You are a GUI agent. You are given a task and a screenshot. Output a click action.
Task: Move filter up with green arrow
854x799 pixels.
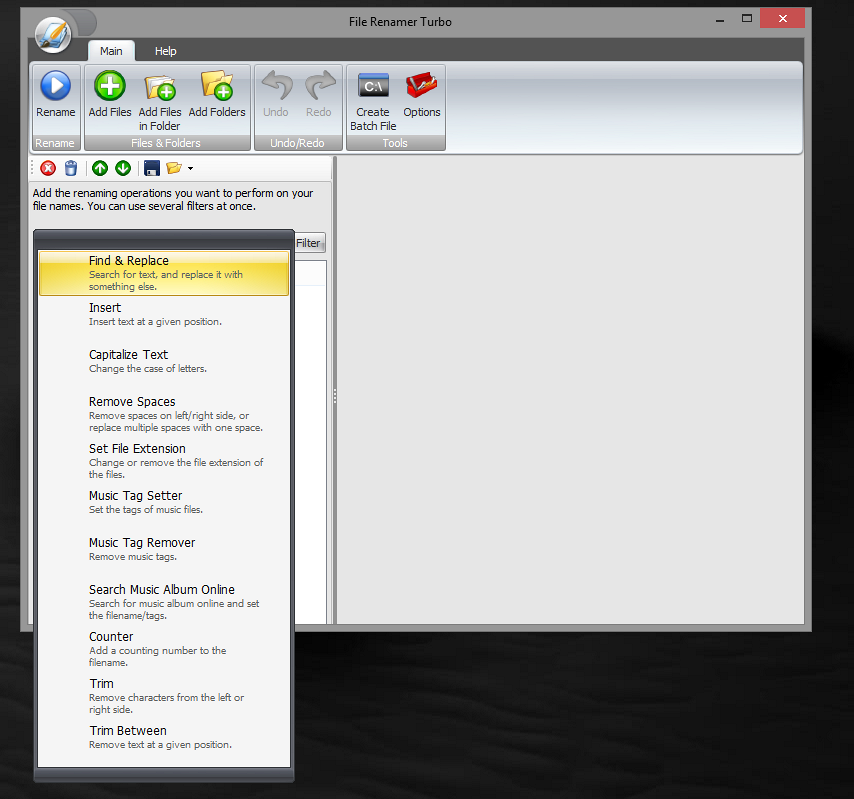coord(100,168)
